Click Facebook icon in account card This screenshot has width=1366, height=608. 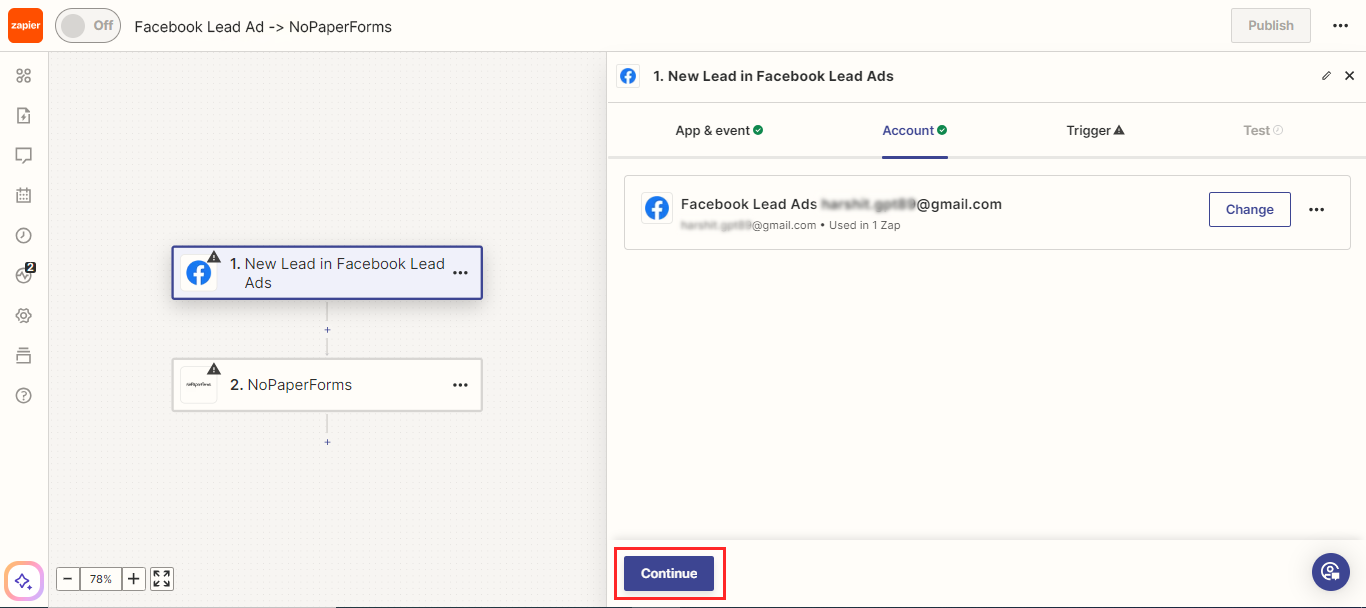click(657, 208)
